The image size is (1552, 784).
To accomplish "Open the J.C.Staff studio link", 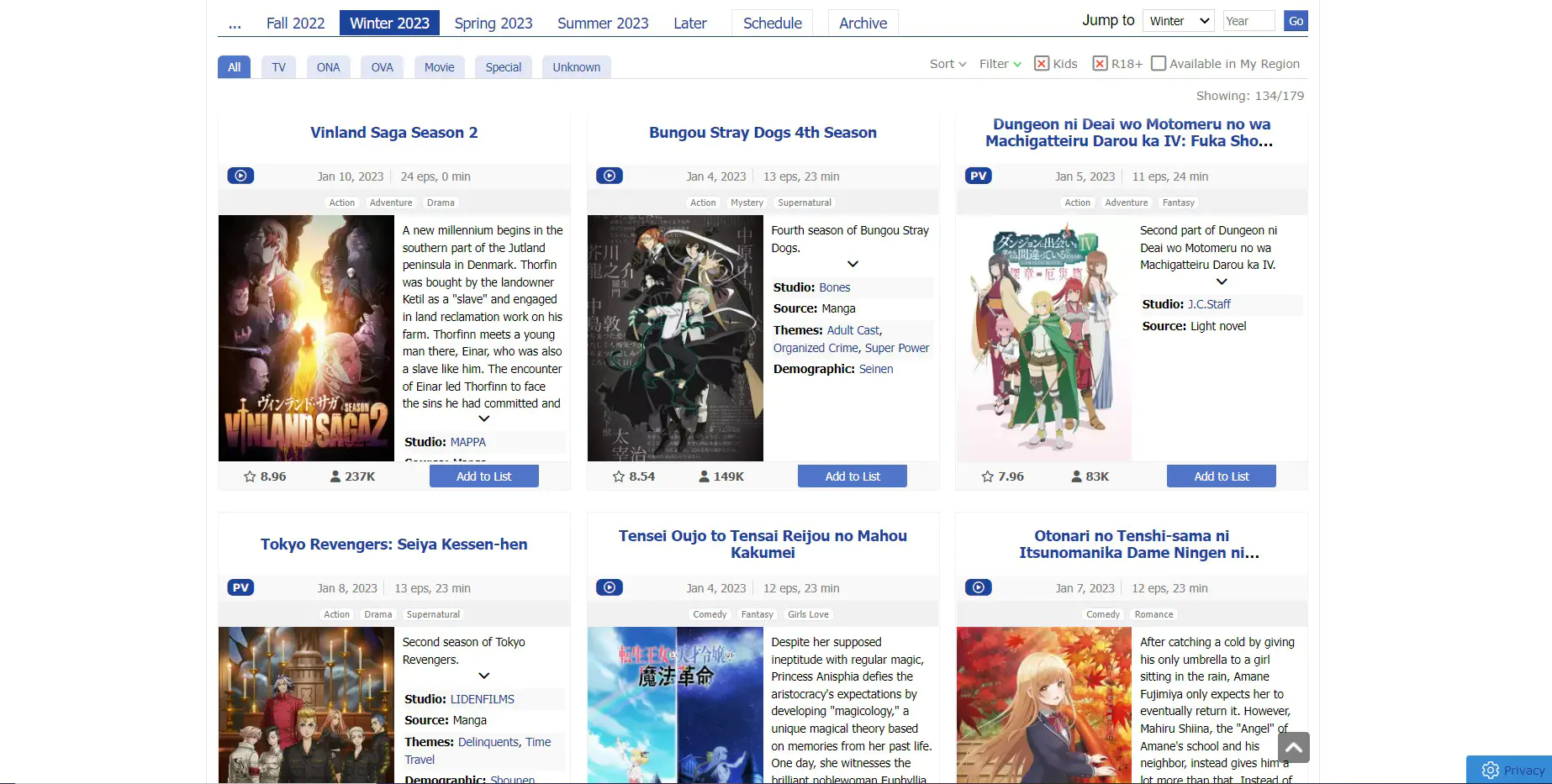I will point(1209,304).
